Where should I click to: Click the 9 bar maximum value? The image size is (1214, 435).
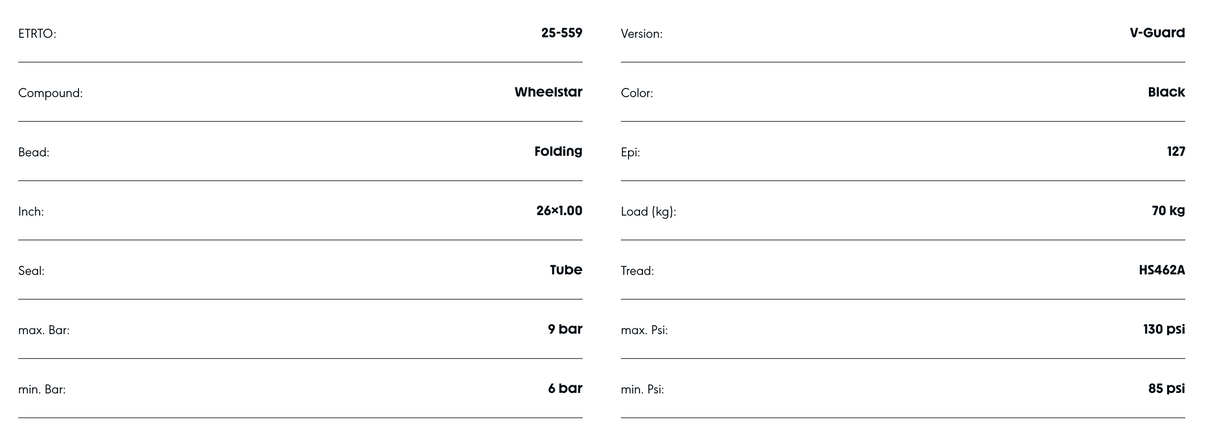tap(565, 329)
